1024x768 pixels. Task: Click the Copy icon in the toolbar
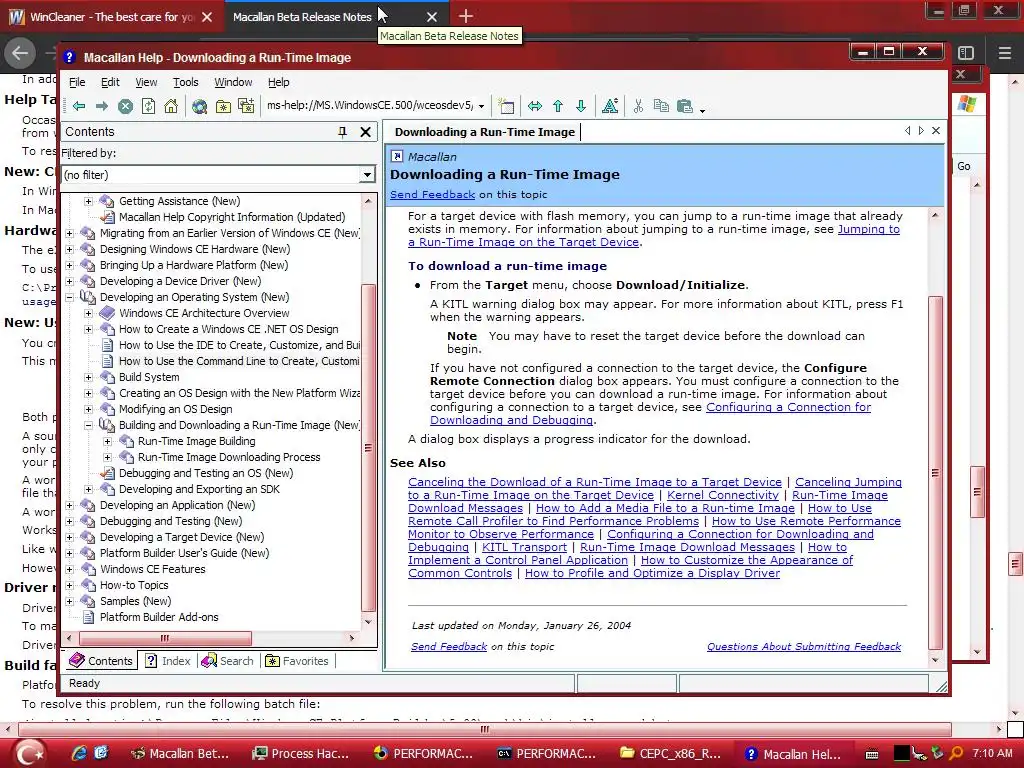pos(661,106)
